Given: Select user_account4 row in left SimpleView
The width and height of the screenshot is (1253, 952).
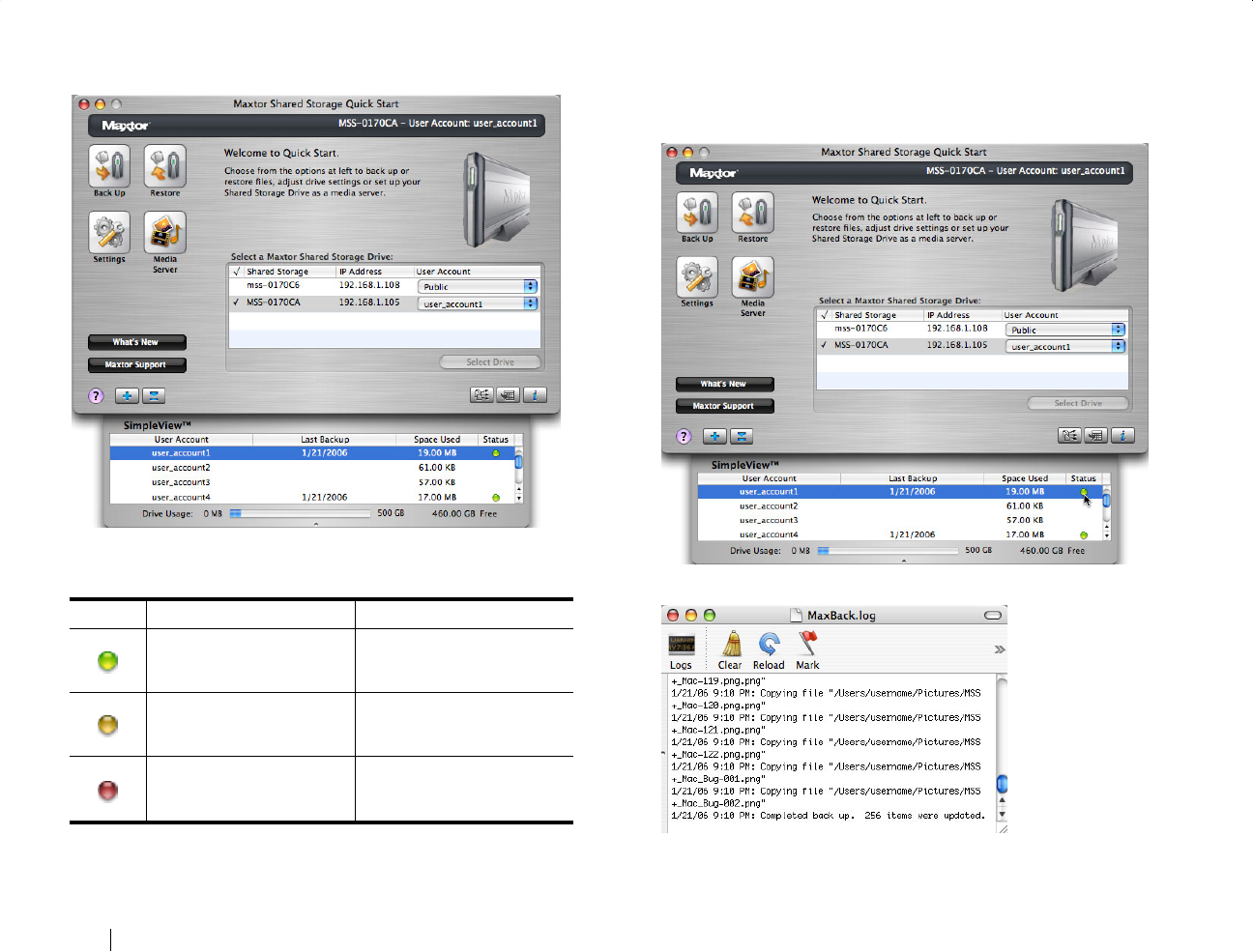Looking at the screenshot, I should (311, 498).
